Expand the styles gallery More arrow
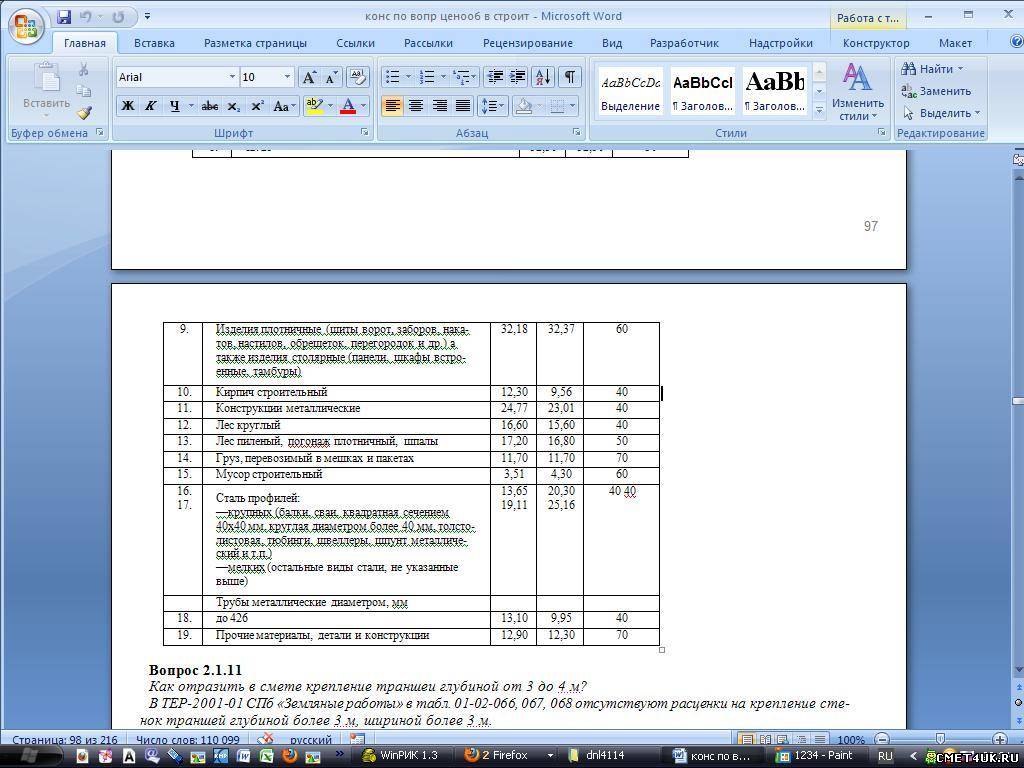The width and height of the screenshot is (1024, 768). [819, 112]
